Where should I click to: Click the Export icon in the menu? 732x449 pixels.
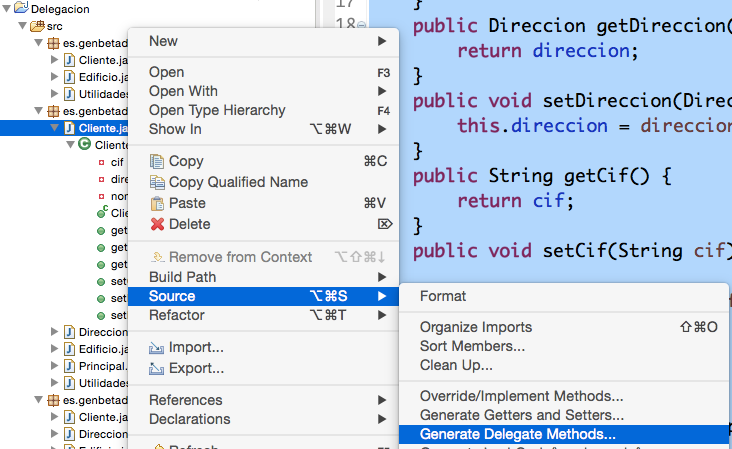point(157,368)
